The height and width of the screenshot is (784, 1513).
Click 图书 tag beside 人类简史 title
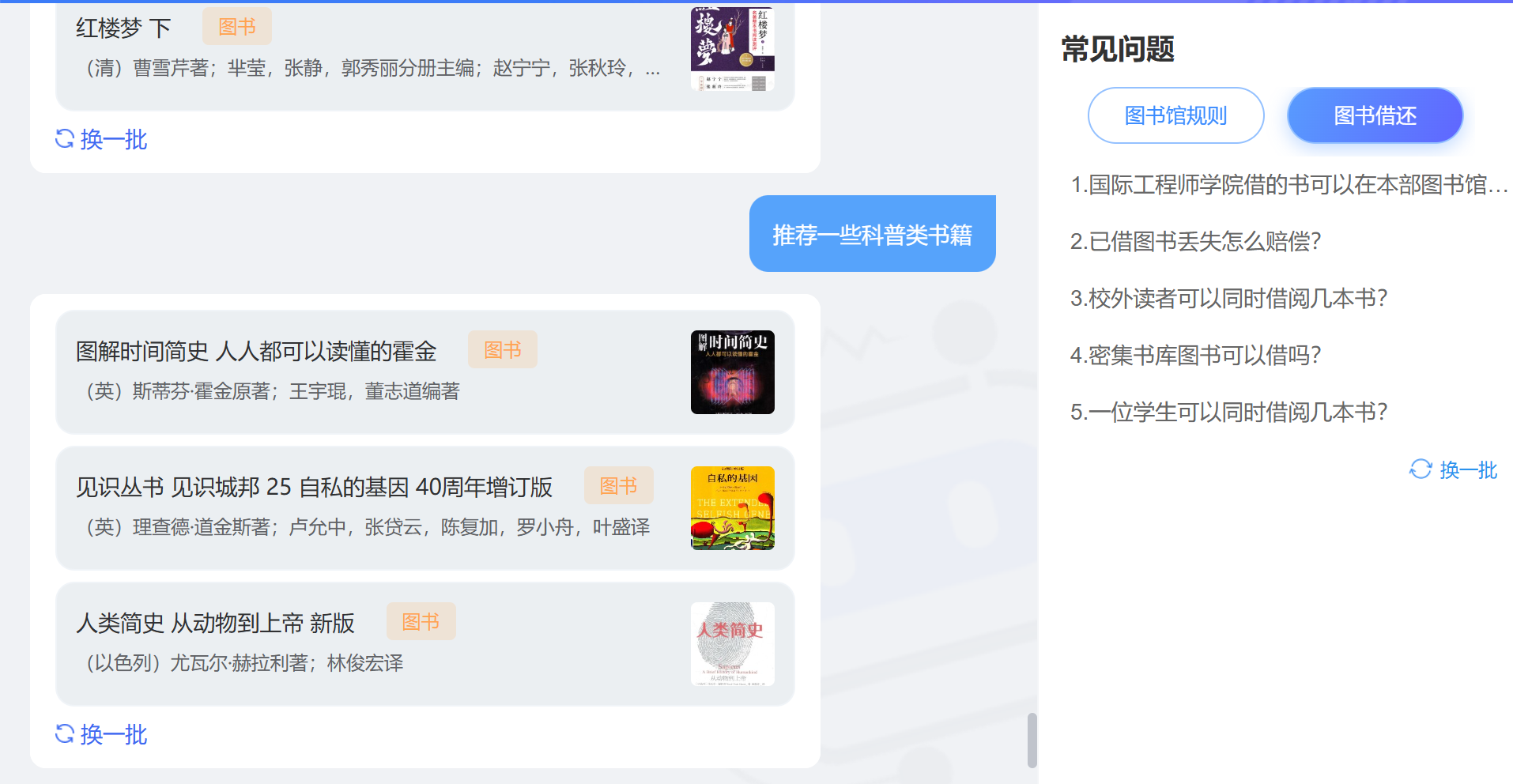tap(421, 621)
